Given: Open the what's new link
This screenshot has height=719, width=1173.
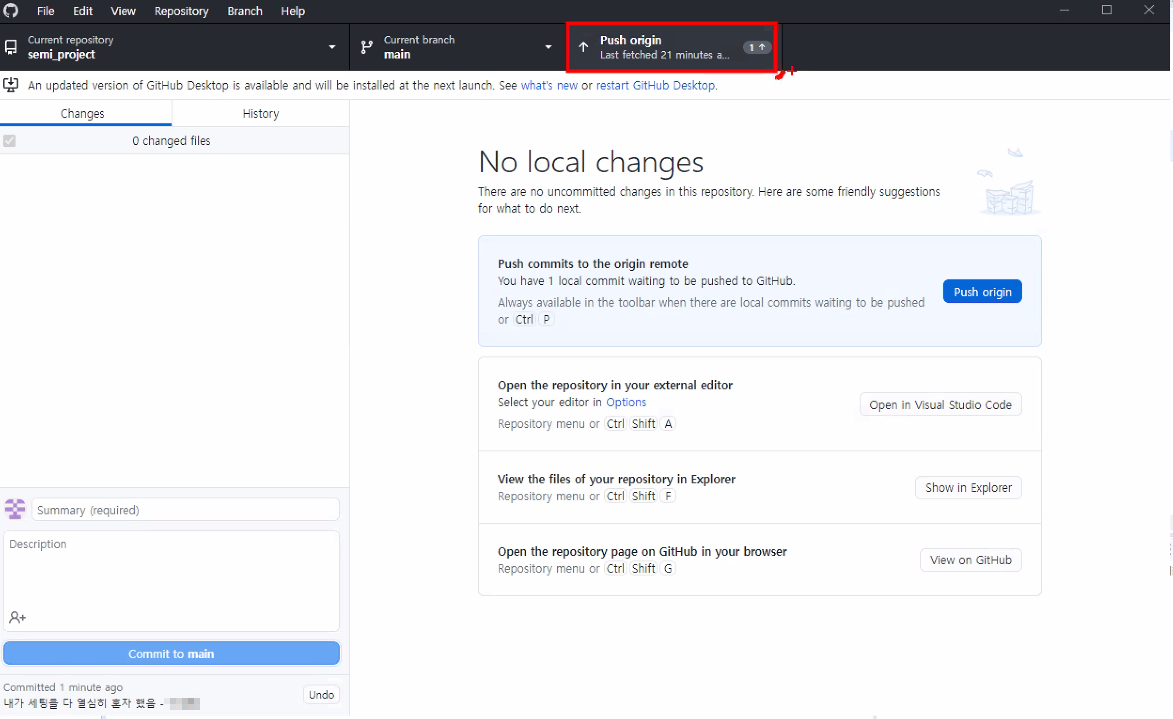Looking at the screenshot, I should (x=549, y=85).
